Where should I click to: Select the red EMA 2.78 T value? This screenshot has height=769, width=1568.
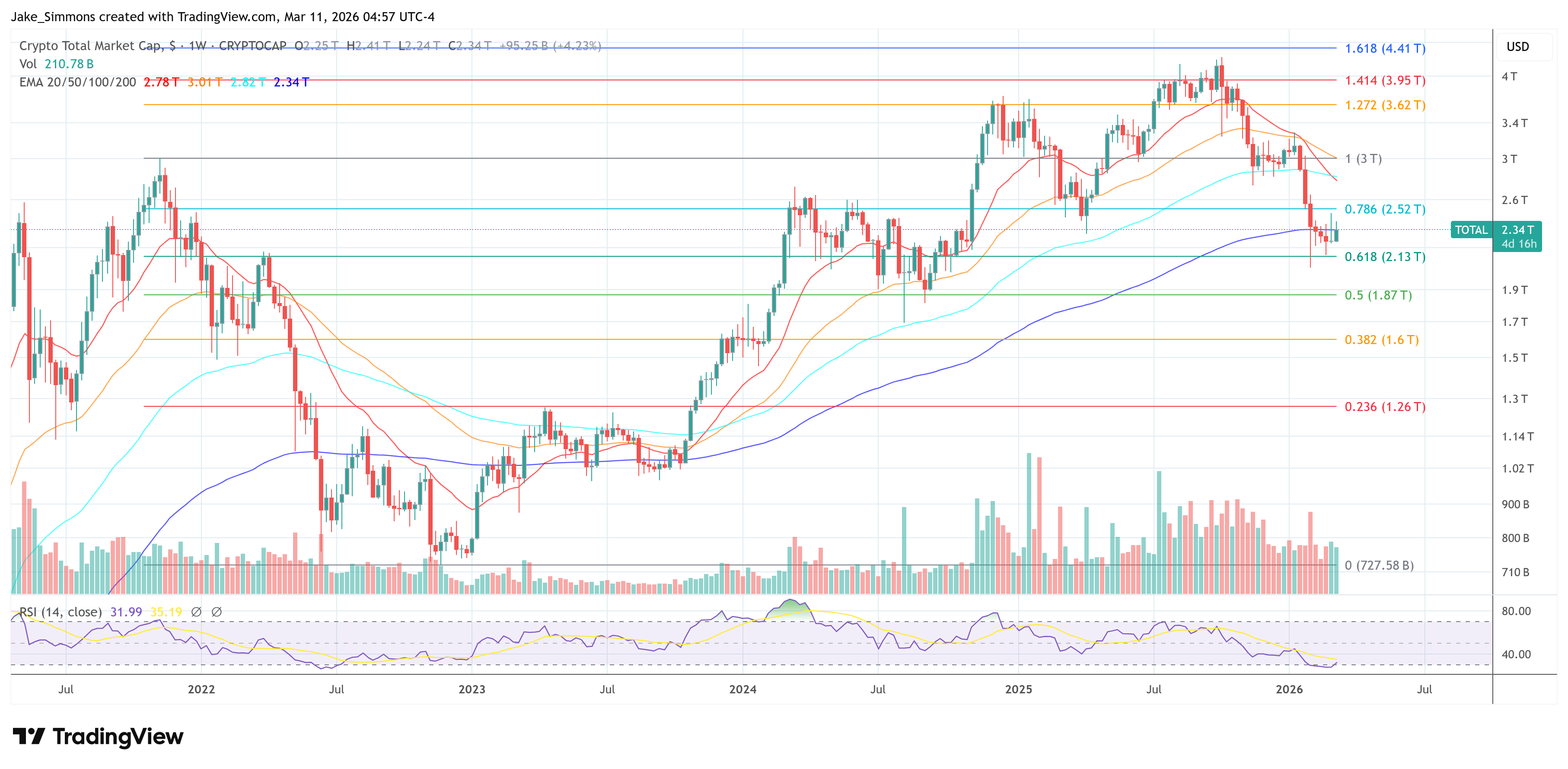[x=161, y=82]
